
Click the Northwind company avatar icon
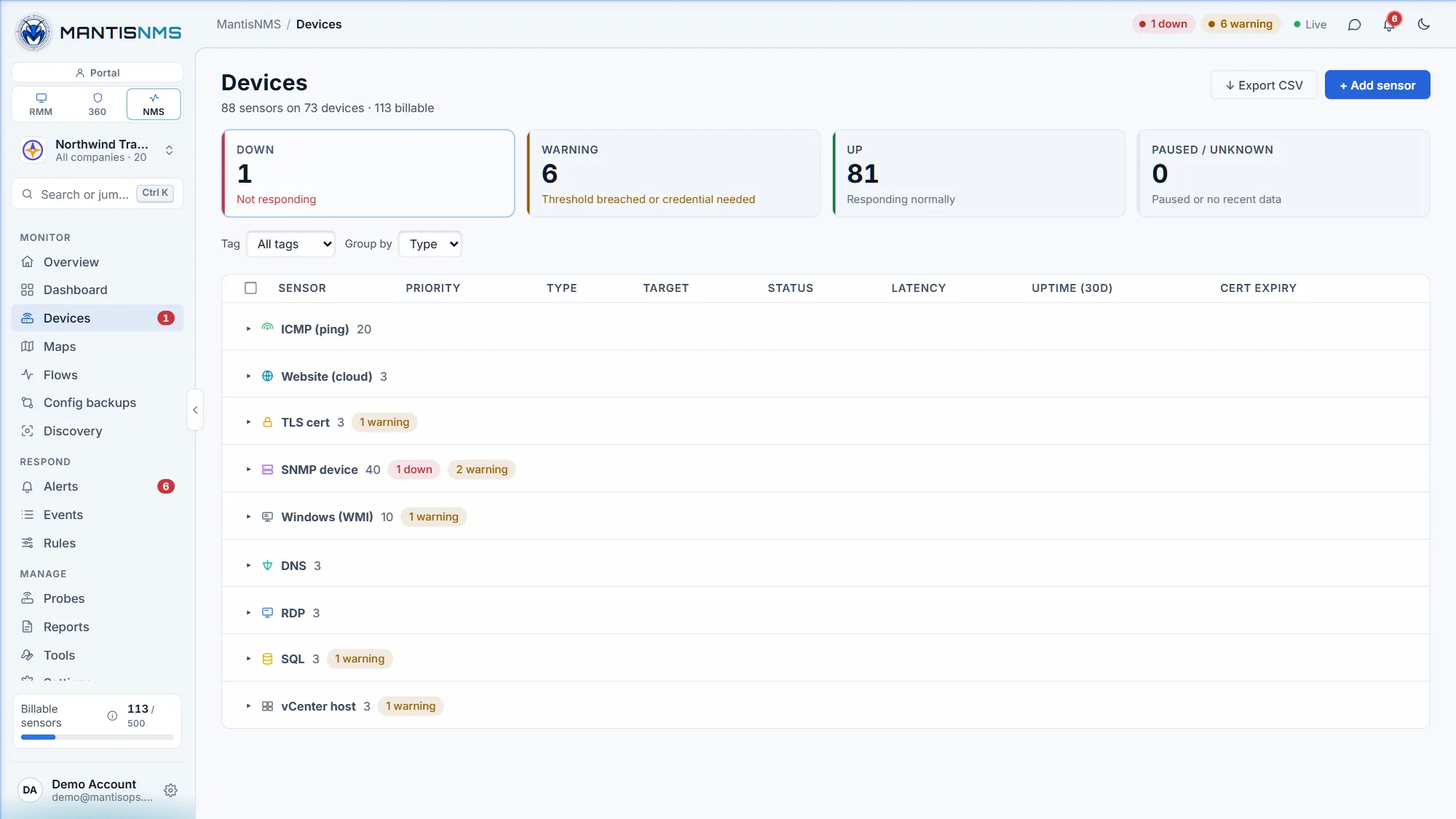(x=33, y=150)
